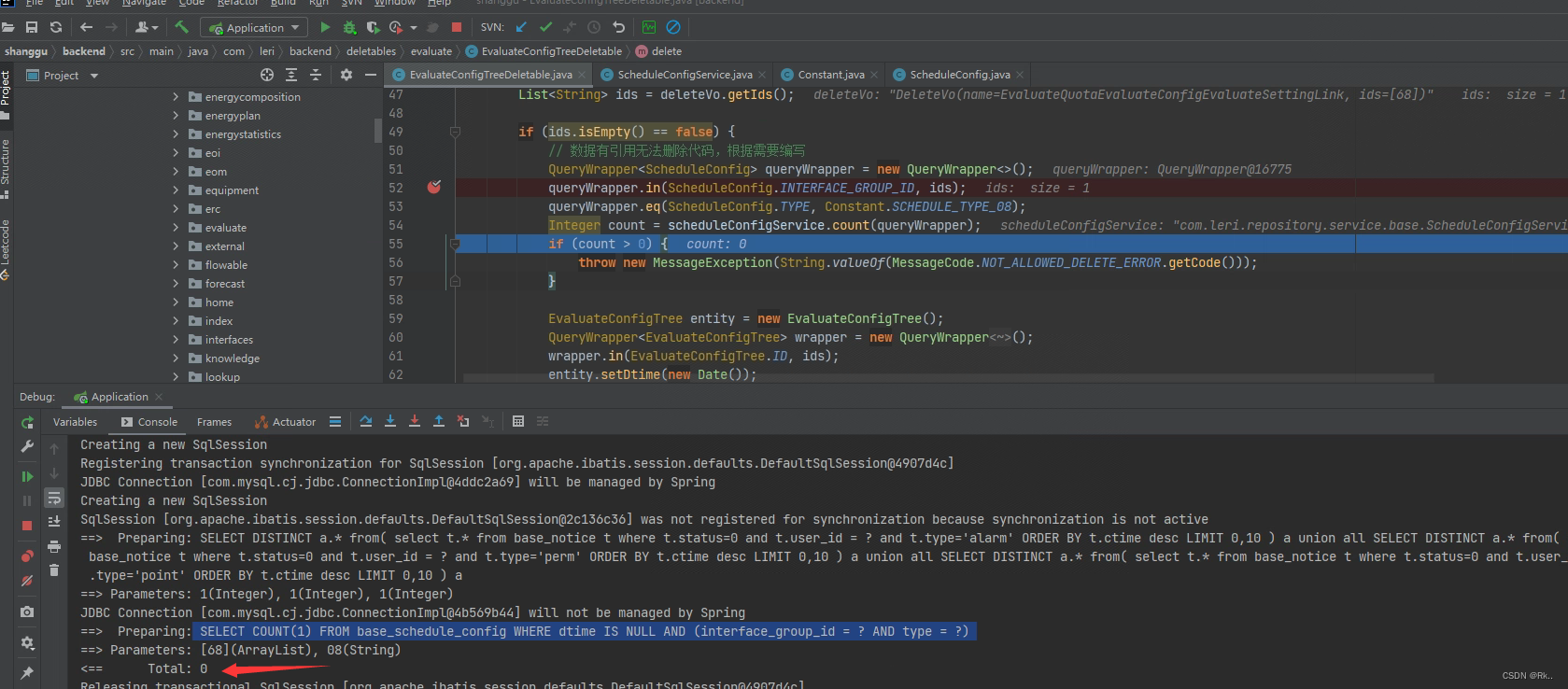Screen dimensions: 1568x689
Task: Click the delete method breadcrumb
Action: [x=658, y=51]
